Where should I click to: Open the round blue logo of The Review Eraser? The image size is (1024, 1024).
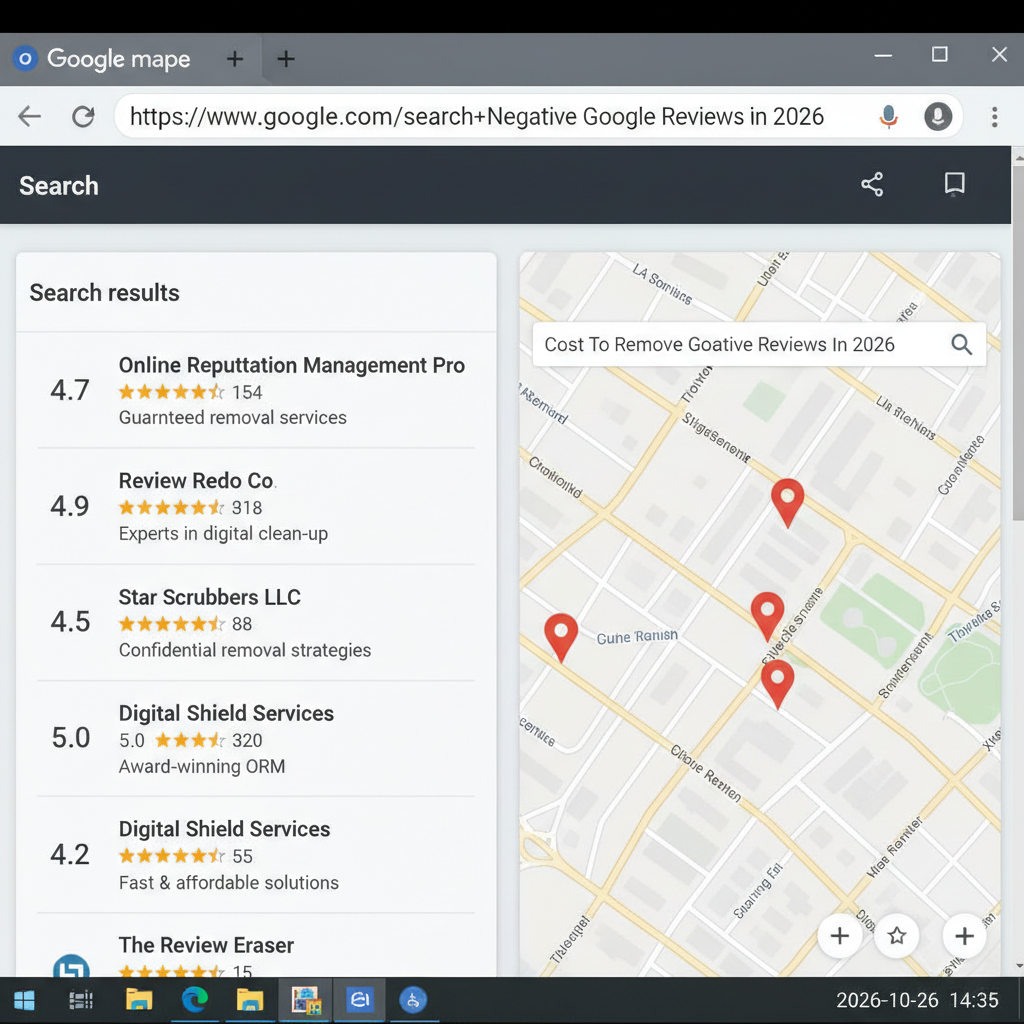point(71,967)
